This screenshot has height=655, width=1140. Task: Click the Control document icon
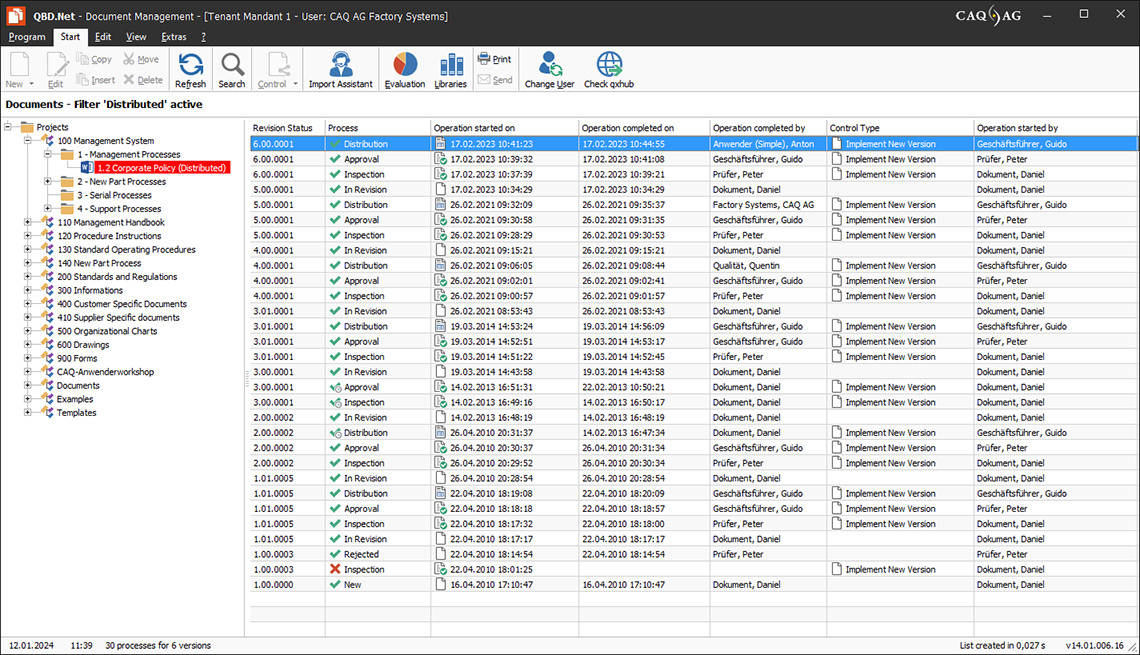coord(278,65)
